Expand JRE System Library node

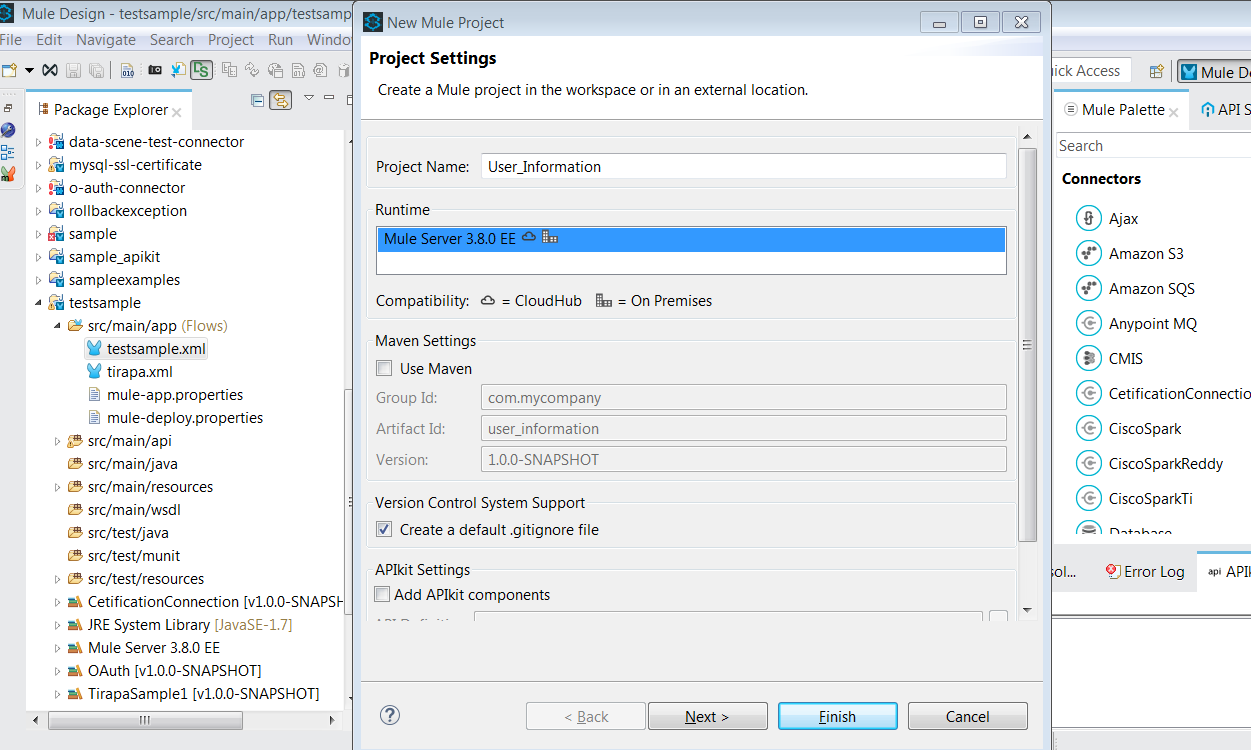pyautogui.click(x=57, y=626)
